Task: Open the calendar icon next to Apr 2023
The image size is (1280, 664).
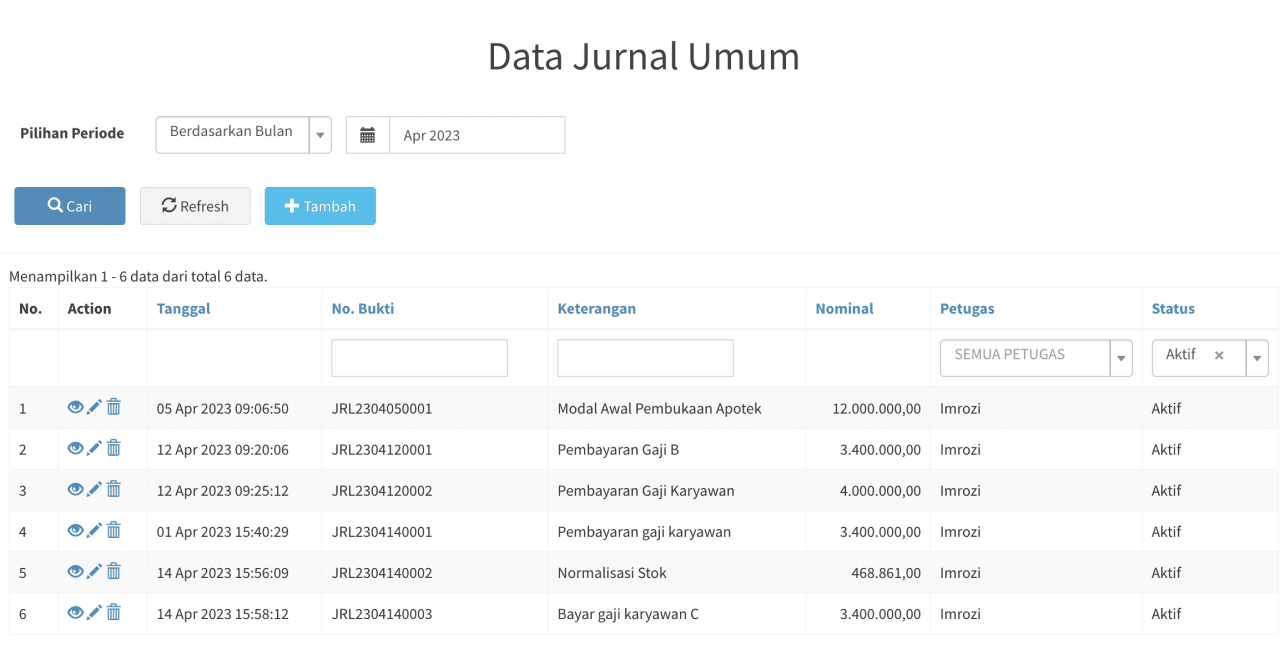Action: click(367, 135)
